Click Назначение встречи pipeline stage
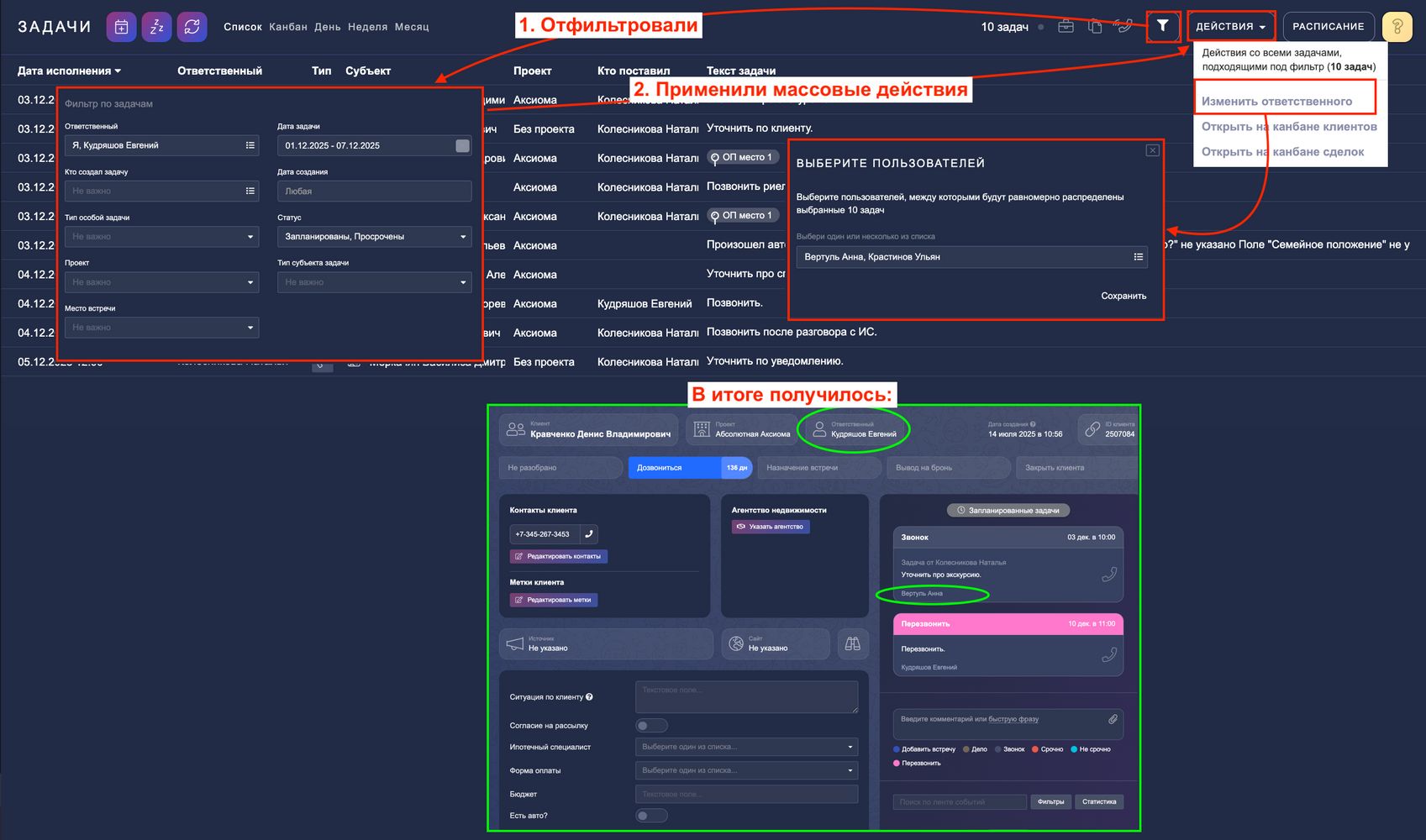 [819, 468]
